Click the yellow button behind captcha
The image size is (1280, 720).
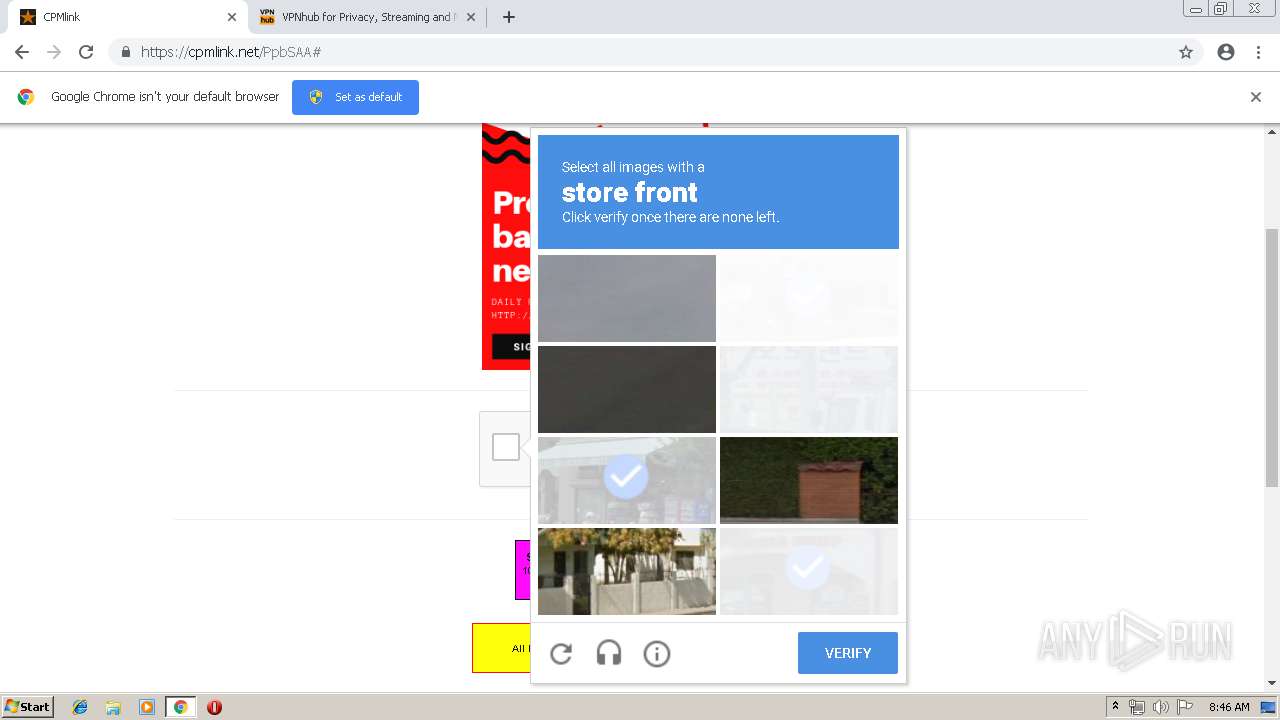click(501, 648)
